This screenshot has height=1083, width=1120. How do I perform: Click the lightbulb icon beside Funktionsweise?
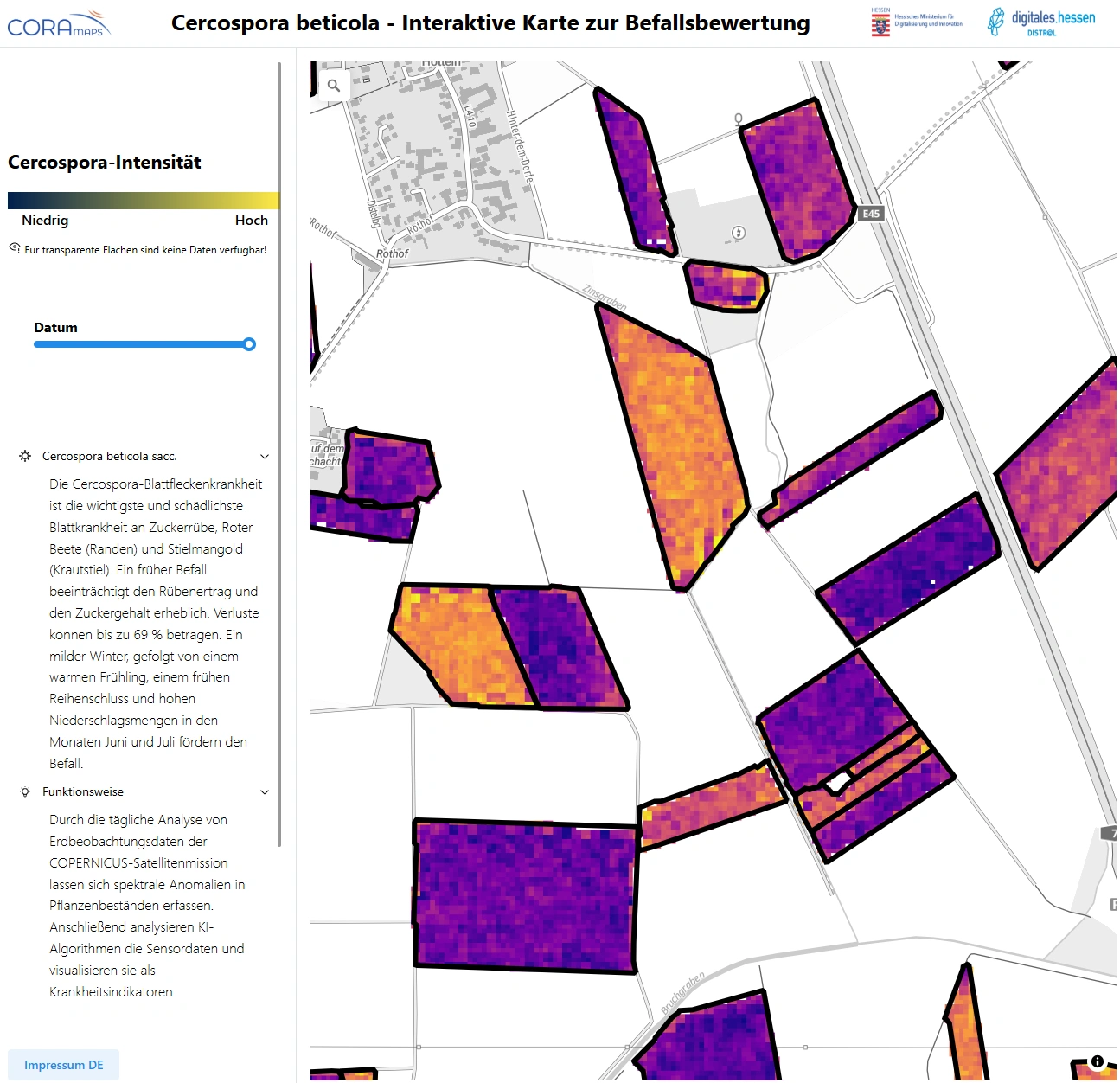(x=25, y=792)
